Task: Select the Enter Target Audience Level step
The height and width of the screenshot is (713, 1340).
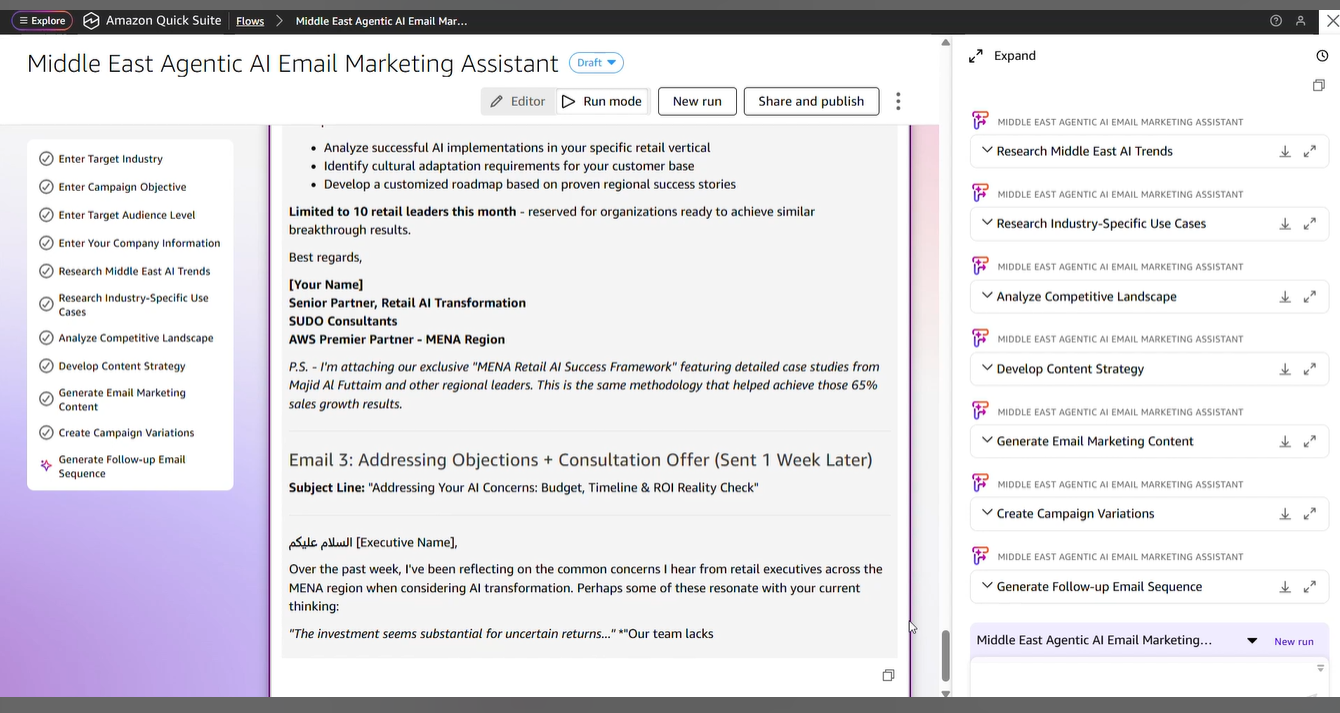Action: click(x=127, y=214)
